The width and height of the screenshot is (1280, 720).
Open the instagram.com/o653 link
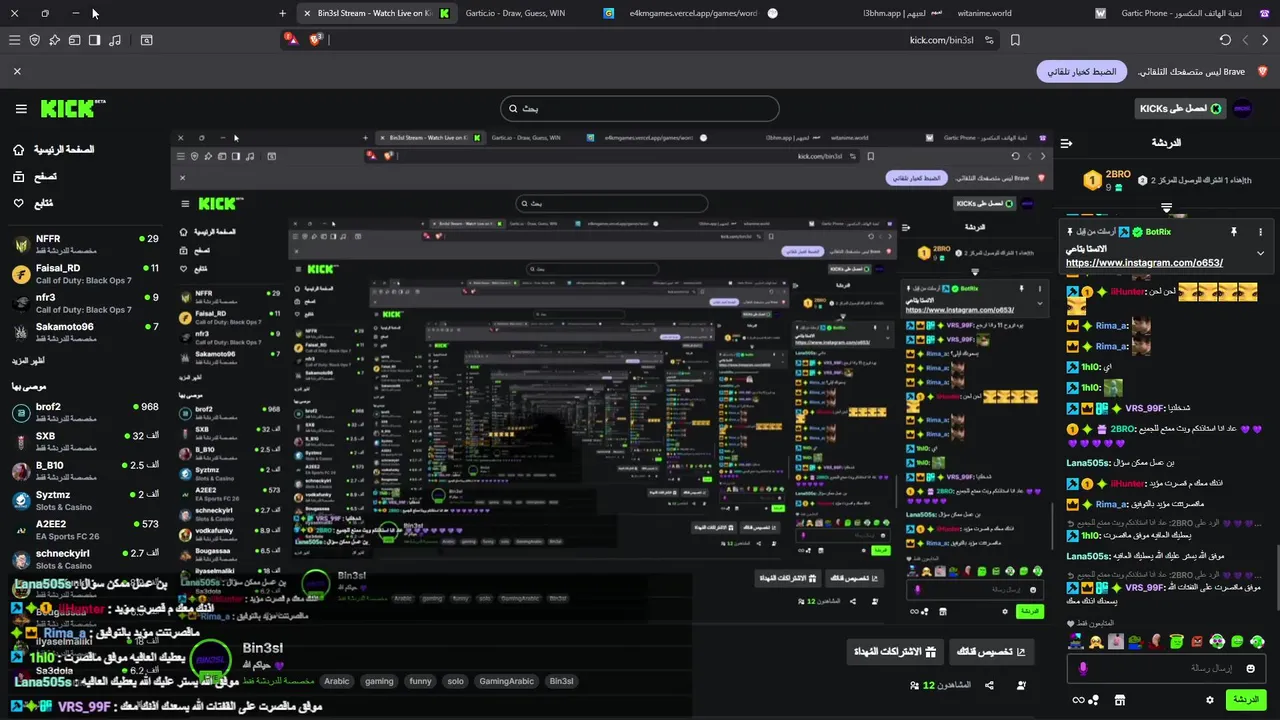click(x=1144, y=263)
